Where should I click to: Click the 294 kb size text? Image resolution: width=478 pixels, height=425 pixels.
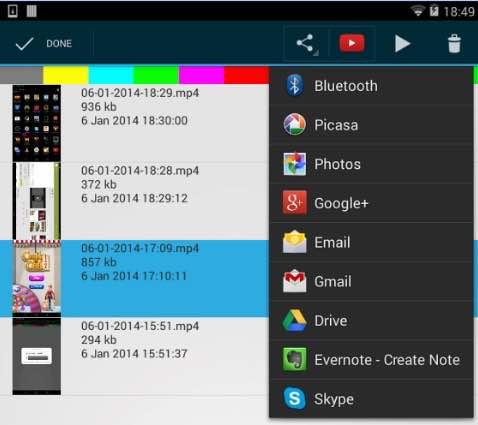point(99,340)
